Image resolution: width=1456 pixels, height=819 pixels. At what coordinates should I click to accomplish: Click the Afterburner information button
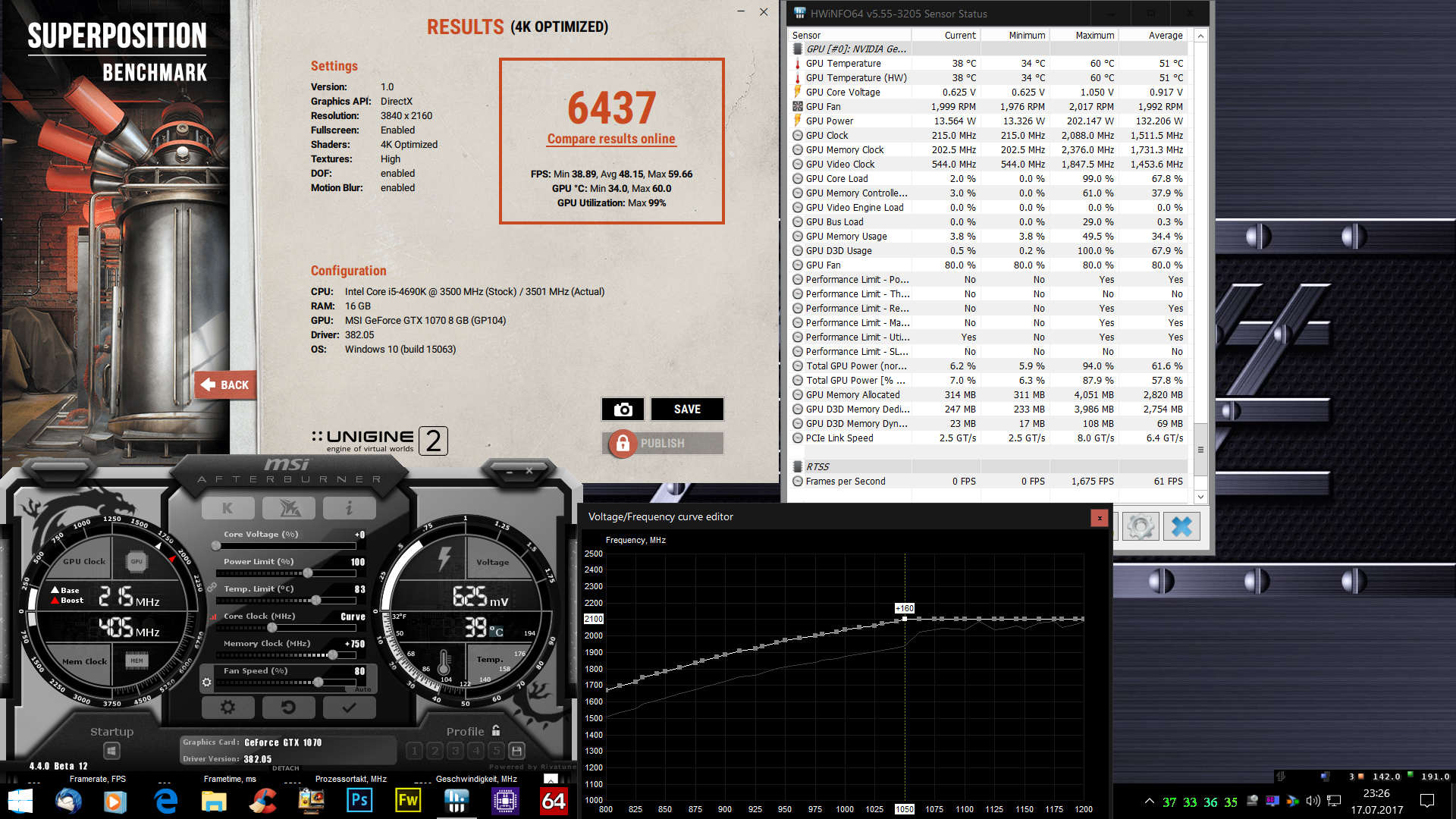(349, 508)
